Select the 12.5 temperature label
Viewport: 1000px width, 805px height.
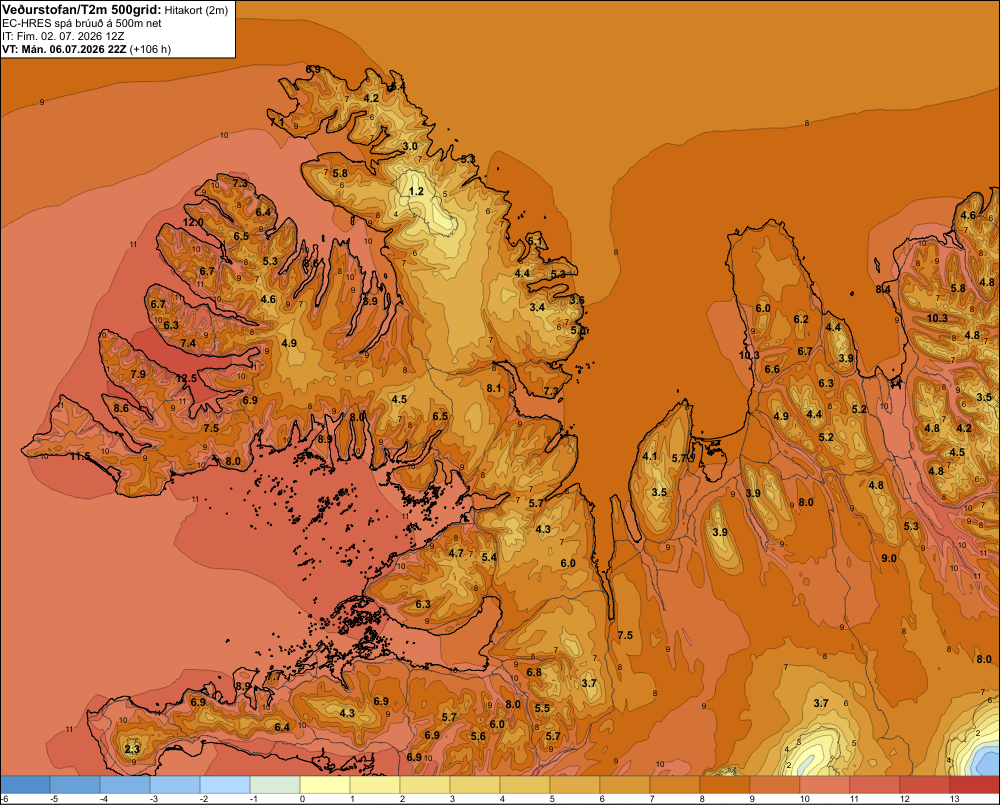tap(186, 378)
